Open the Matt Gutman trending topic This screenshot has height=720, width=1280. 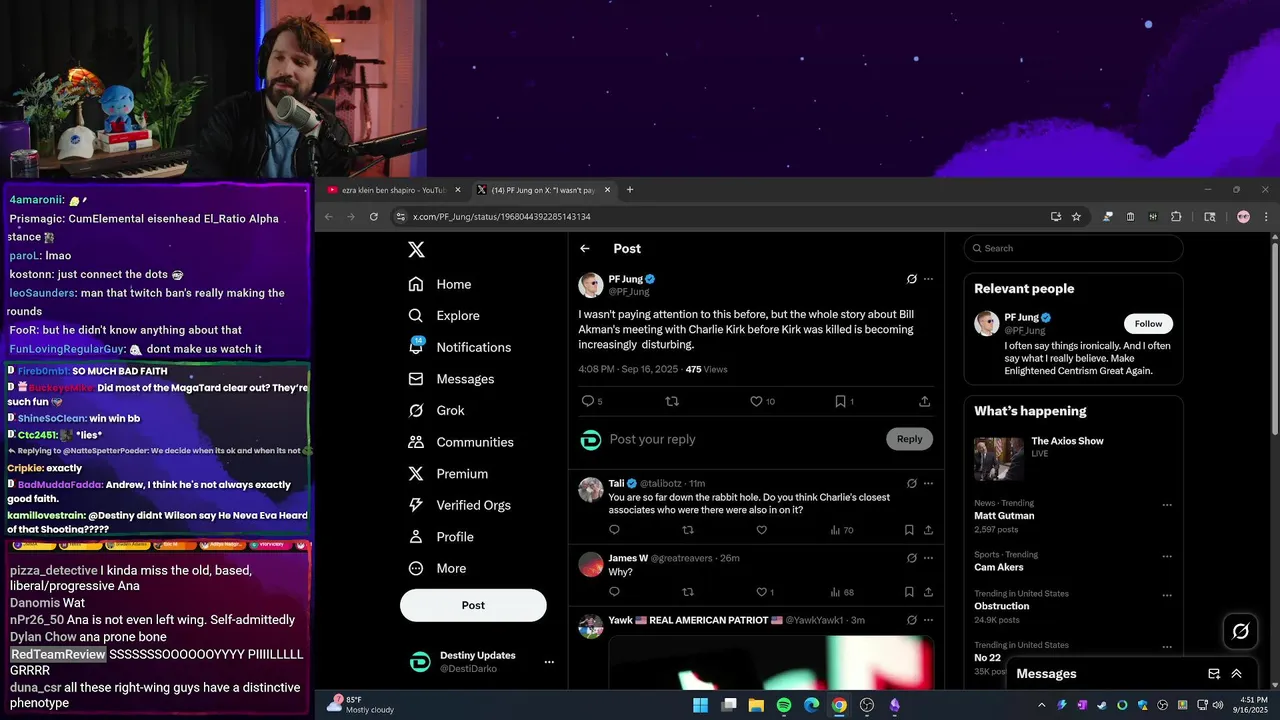click(x=1004, y=516)
